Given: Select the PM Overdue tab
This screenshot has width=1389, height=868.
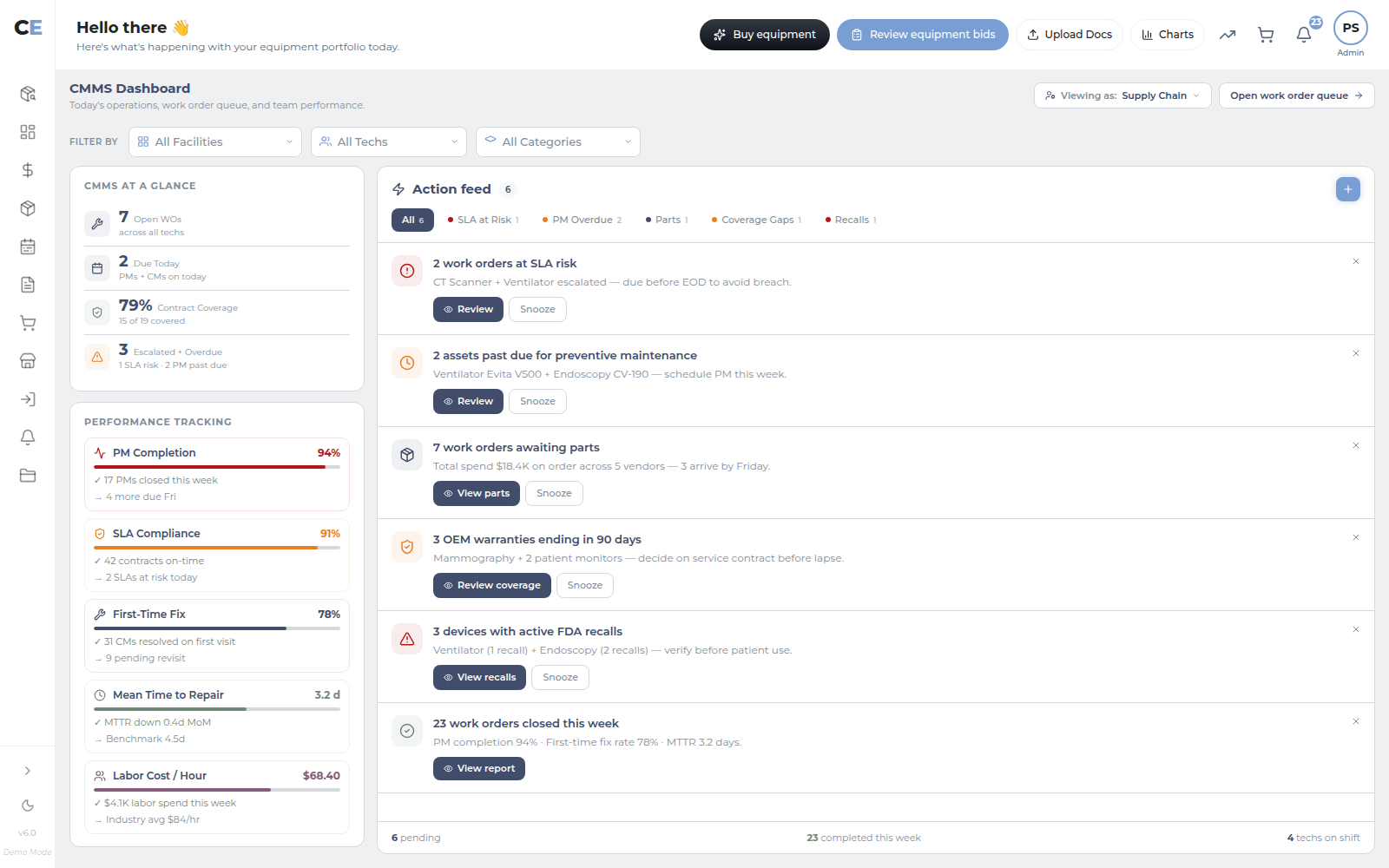Looking at the screenshot, I should click(x=582, y=220).
